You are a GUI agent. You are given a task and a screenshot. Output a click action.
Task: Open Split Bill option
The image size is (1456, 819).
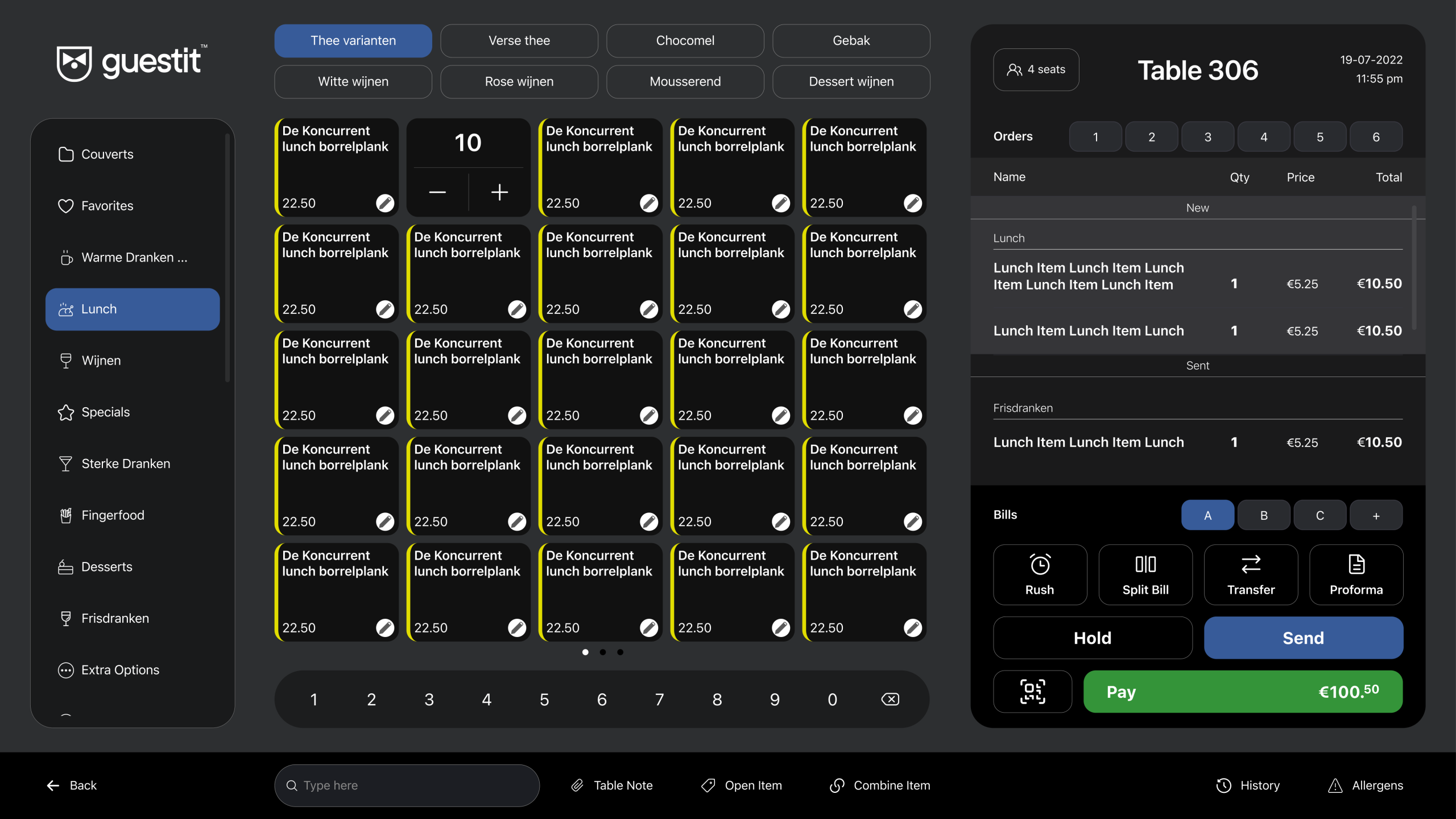[x=1145, y=574]
